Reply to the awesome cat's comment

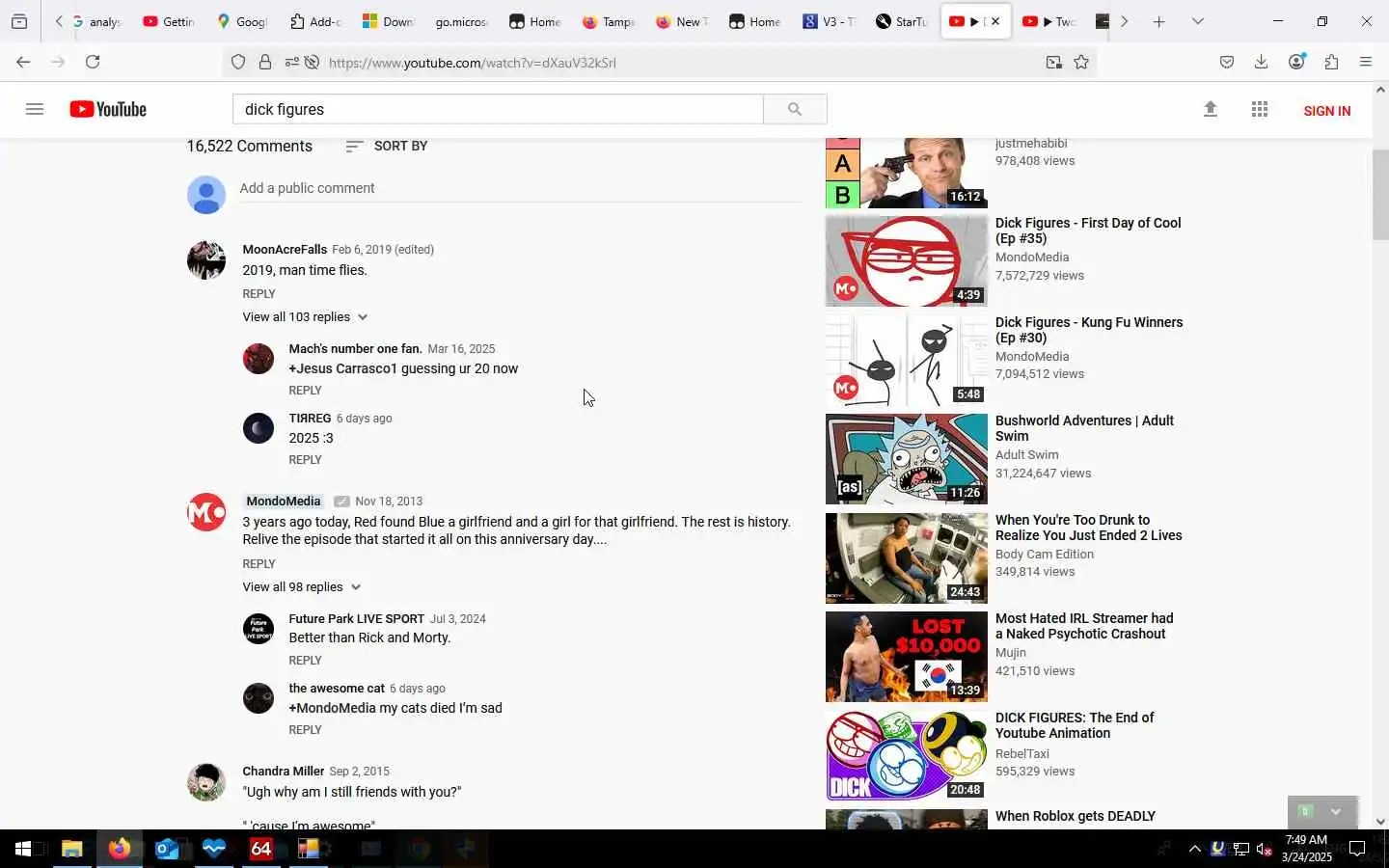[x=305, y=729]
